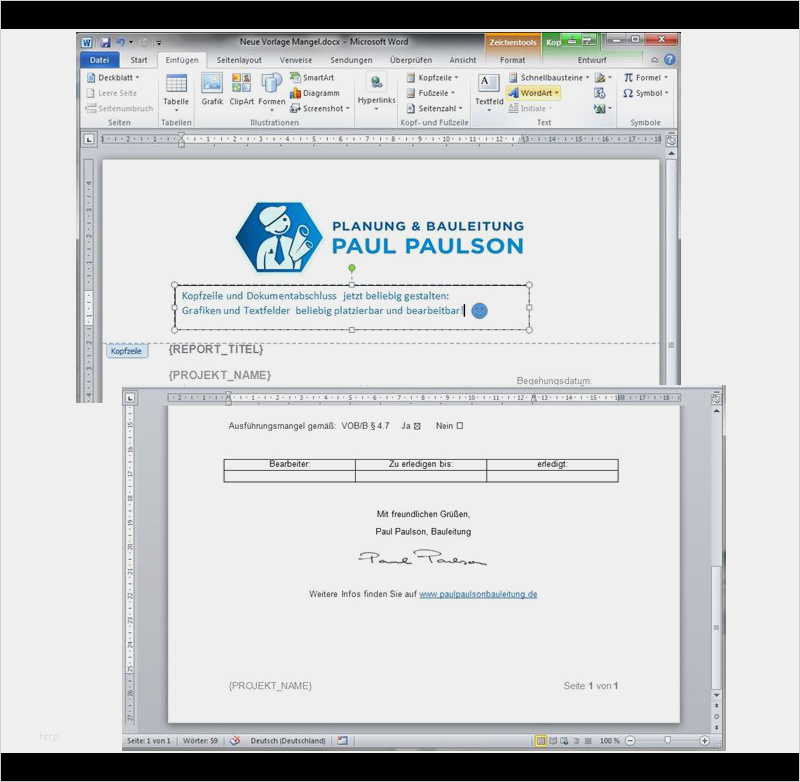The width and height of the screenshot is (800, 782).
Task: Click the date and time icon
Action: tap(599, 93)
